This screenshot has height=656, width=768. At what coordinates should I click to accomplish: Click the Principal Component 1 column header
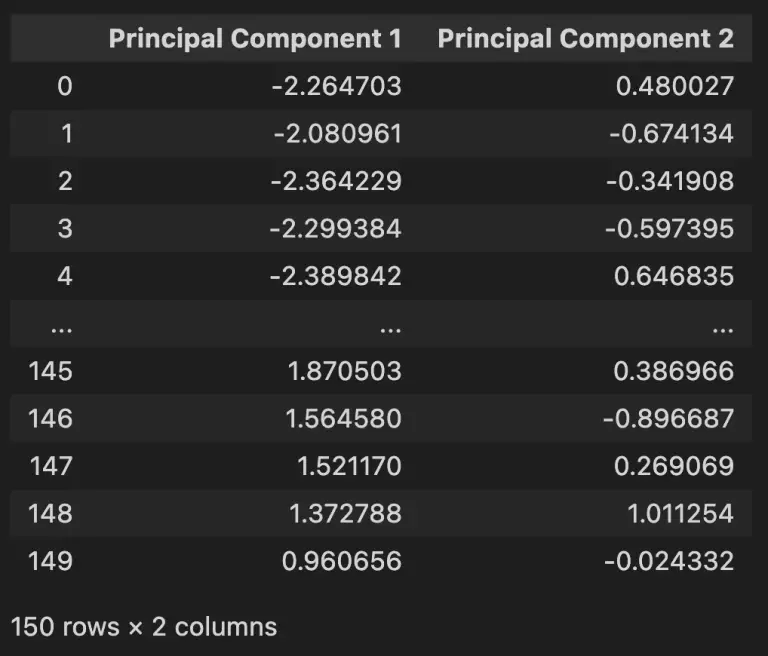tap(255, 39)
